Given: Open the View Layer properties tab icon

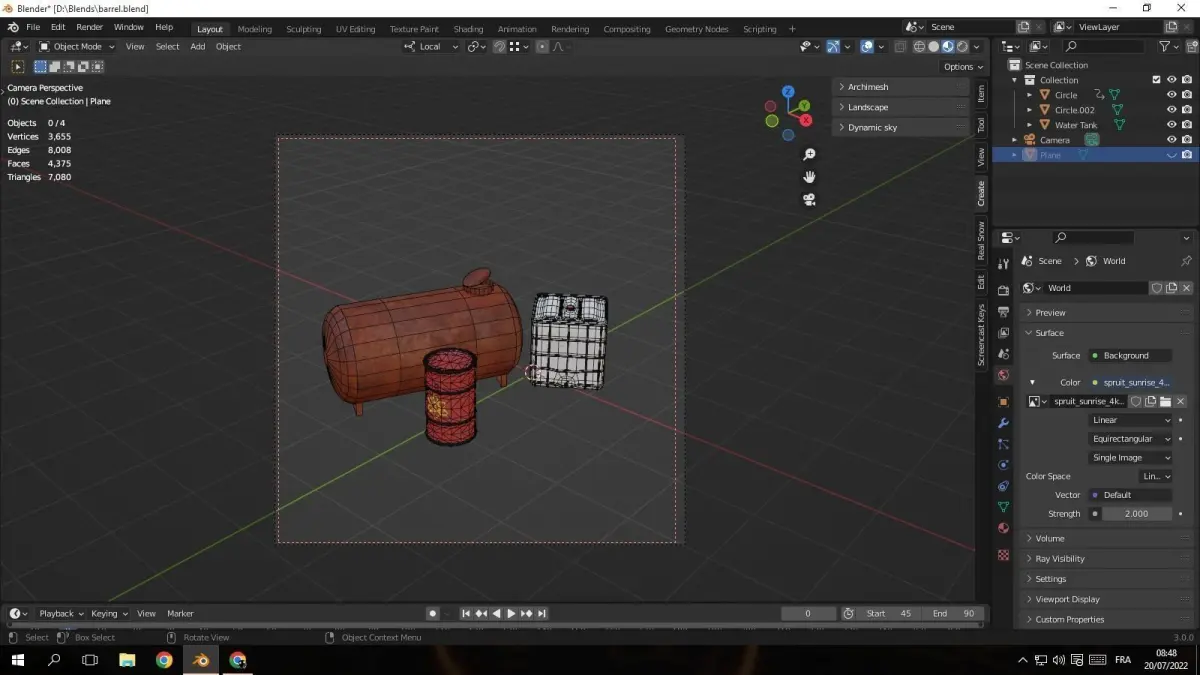Looking at the screenshot, I should click(x=1003, y=333).
